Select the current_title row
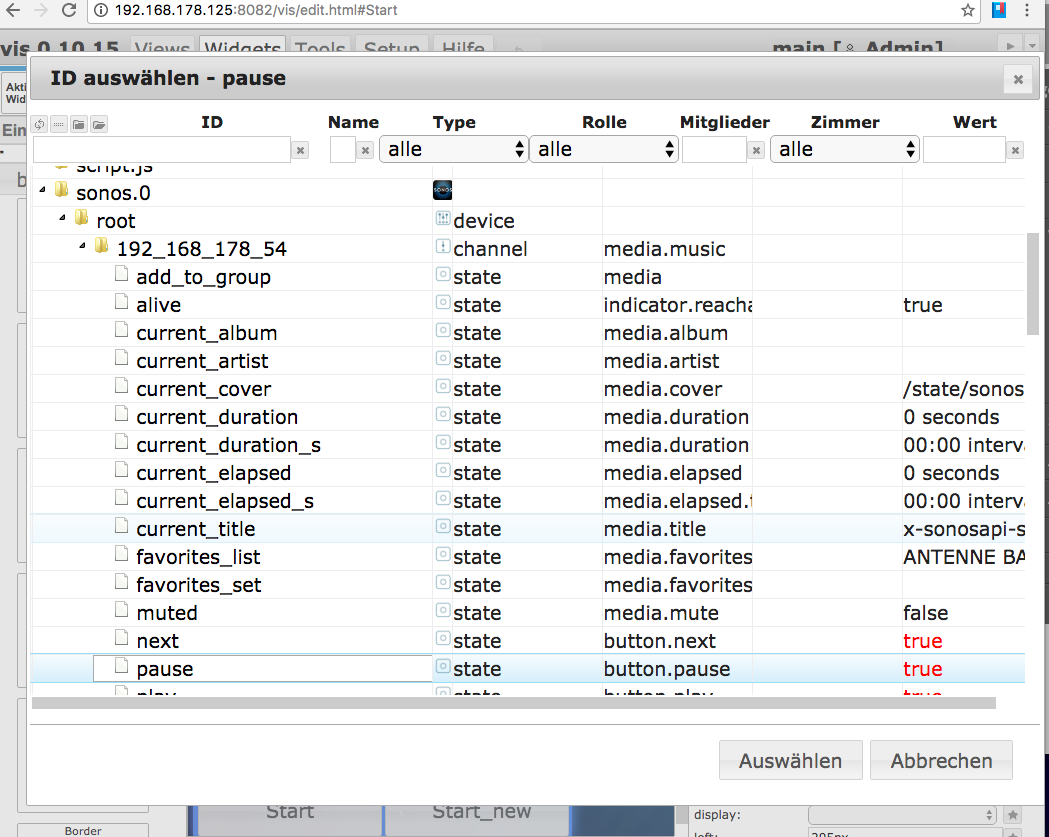The image size is (1049, 837). coord(528,529)
